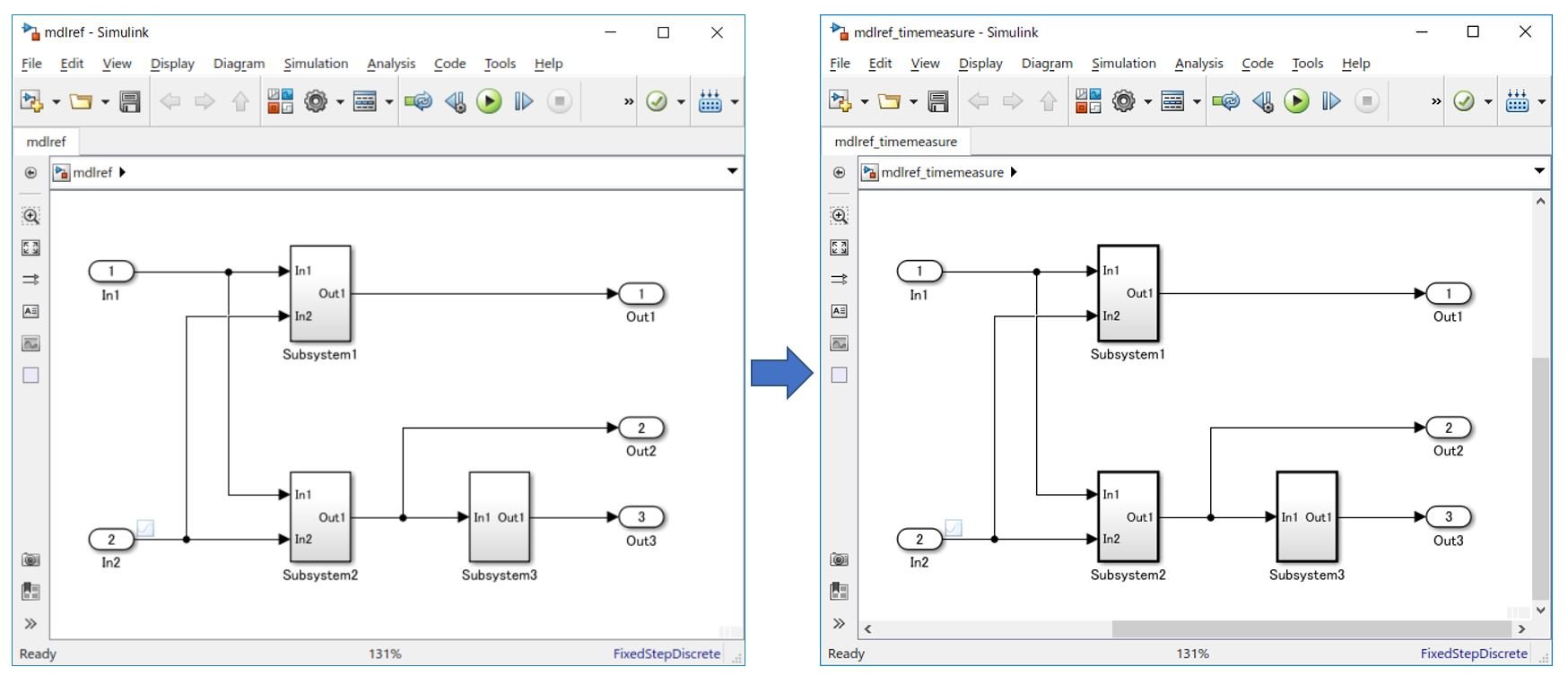The height and width of the screenshot is (684, 1568).
Task: Open File menu in mdlref window
Action: [31, 64]
